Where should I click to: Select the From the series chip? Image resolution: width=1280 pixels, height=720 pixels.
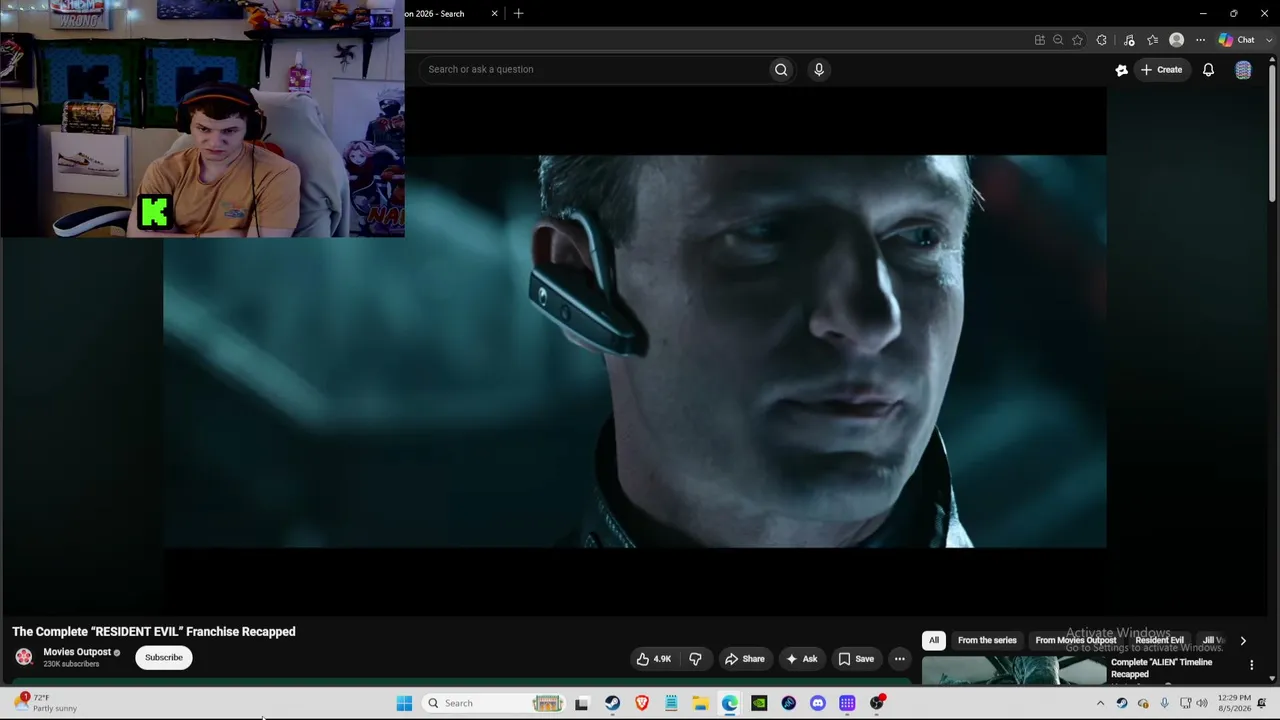click(987, 640)
